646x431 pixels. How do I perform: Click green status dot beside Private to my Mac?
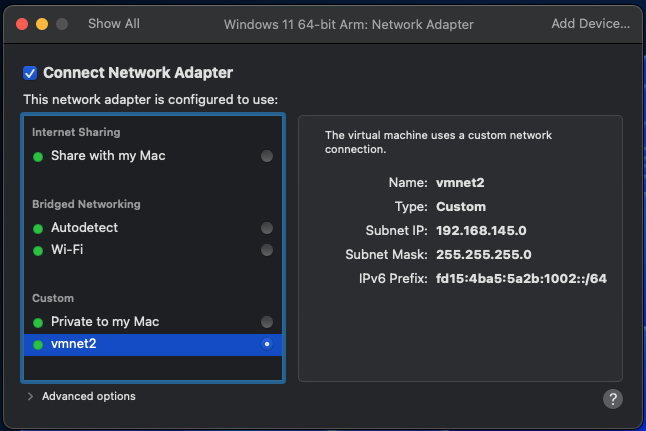click(x=38, y=323)
